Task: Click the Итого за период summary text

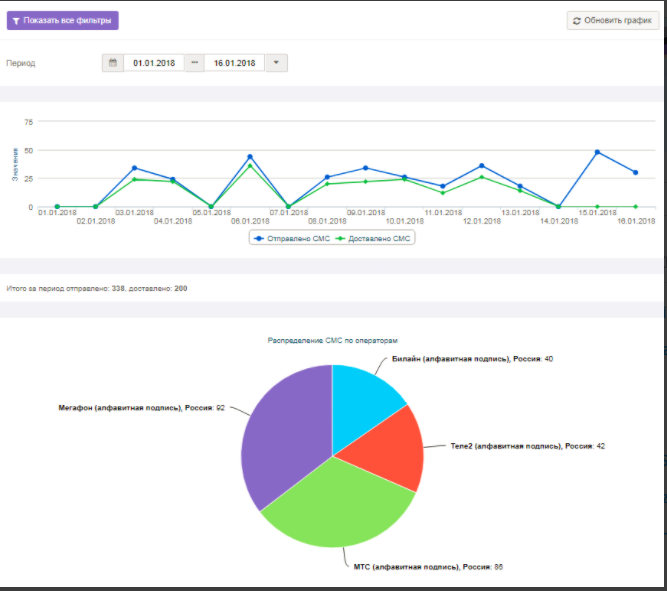Action: (x=97, y=288)
